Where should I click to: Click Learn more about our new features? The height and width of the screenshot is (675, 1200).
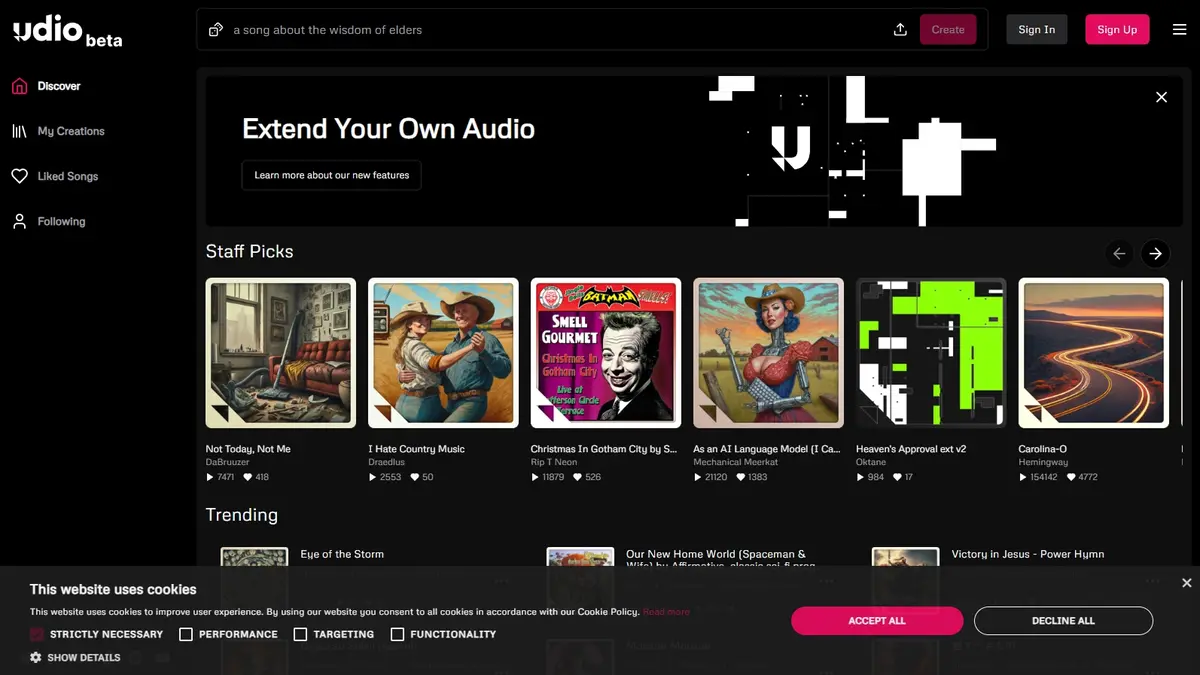[332, 175]
